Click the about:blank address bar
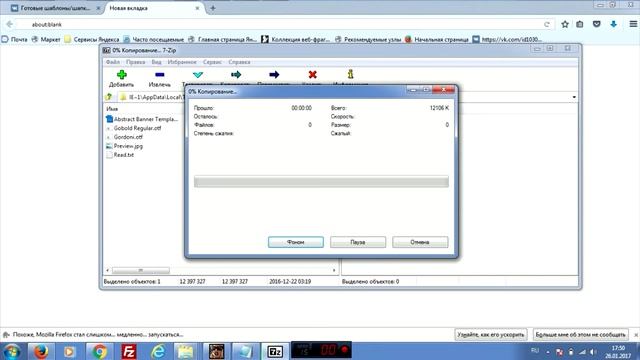The height and width of the screenshot is (360, 640). pyautogui.click(x=282, y=24)
